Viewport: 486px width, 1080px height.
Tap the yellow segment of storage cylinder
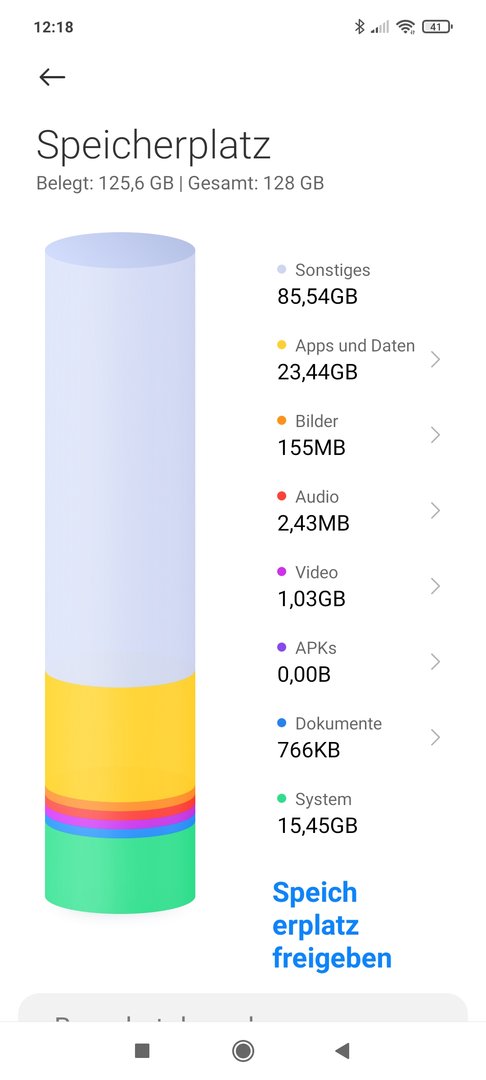coord(120,731)
